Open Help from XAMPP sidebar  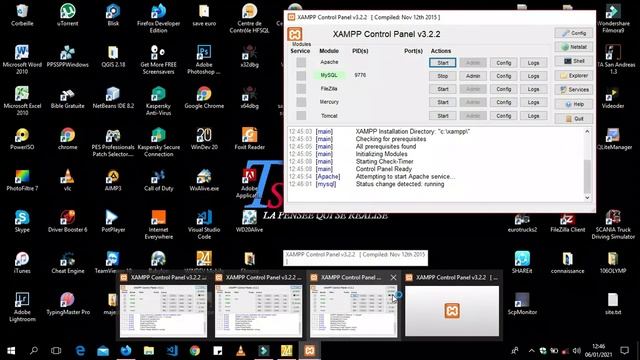tap(573, 104)
